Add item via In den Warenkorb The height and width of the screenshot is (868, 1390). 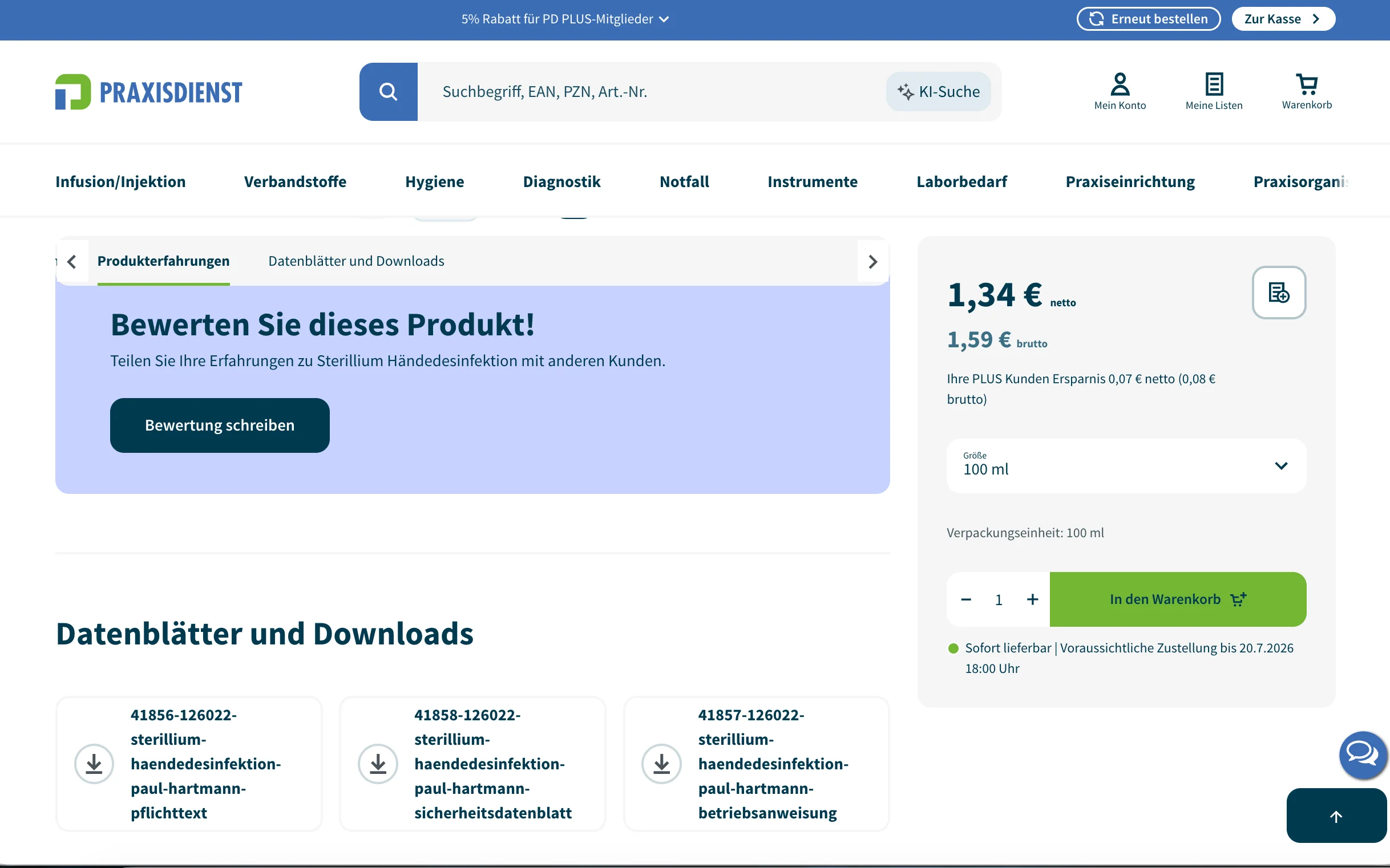point(1178,599)
